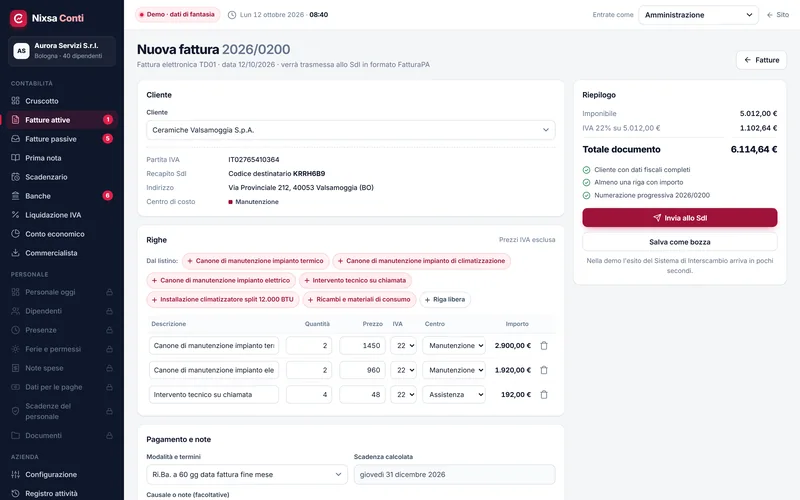Screen dimensions: 800x500
Task: Open Liquidazione IVA section
Action: point(61,215)
